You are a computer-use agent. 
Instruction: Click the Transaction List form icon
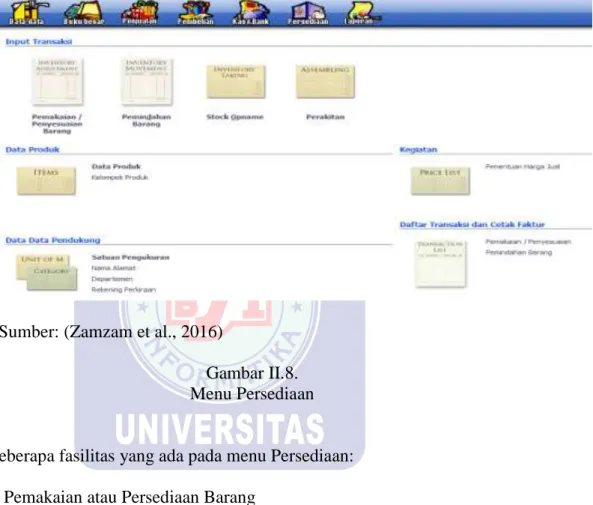coord(440,264)
